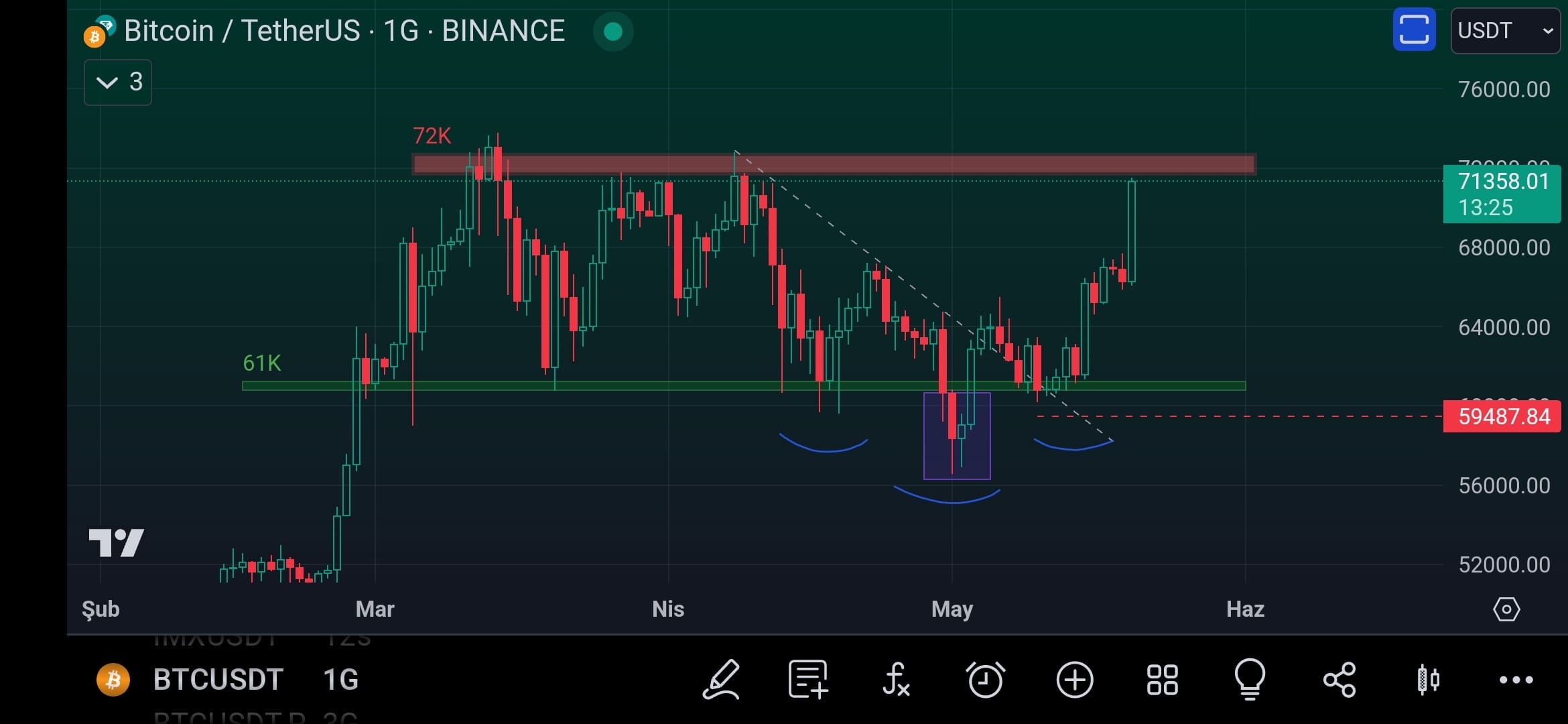Toggle the fullscreen chart button
This screenshot has width=1568, height=724.
(1414, 29)
